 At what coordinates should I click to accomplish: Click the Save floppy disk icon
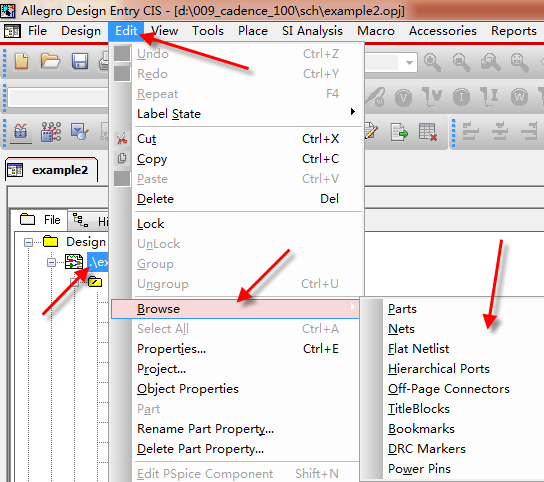[80, 61]
